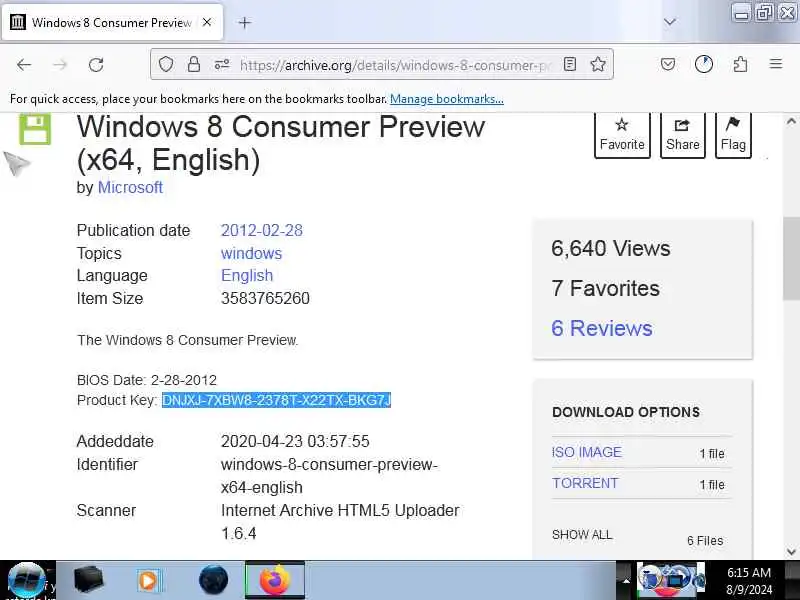Open the tracking protection shield icon
Viewport: 800px width, 600px height.
166,64
